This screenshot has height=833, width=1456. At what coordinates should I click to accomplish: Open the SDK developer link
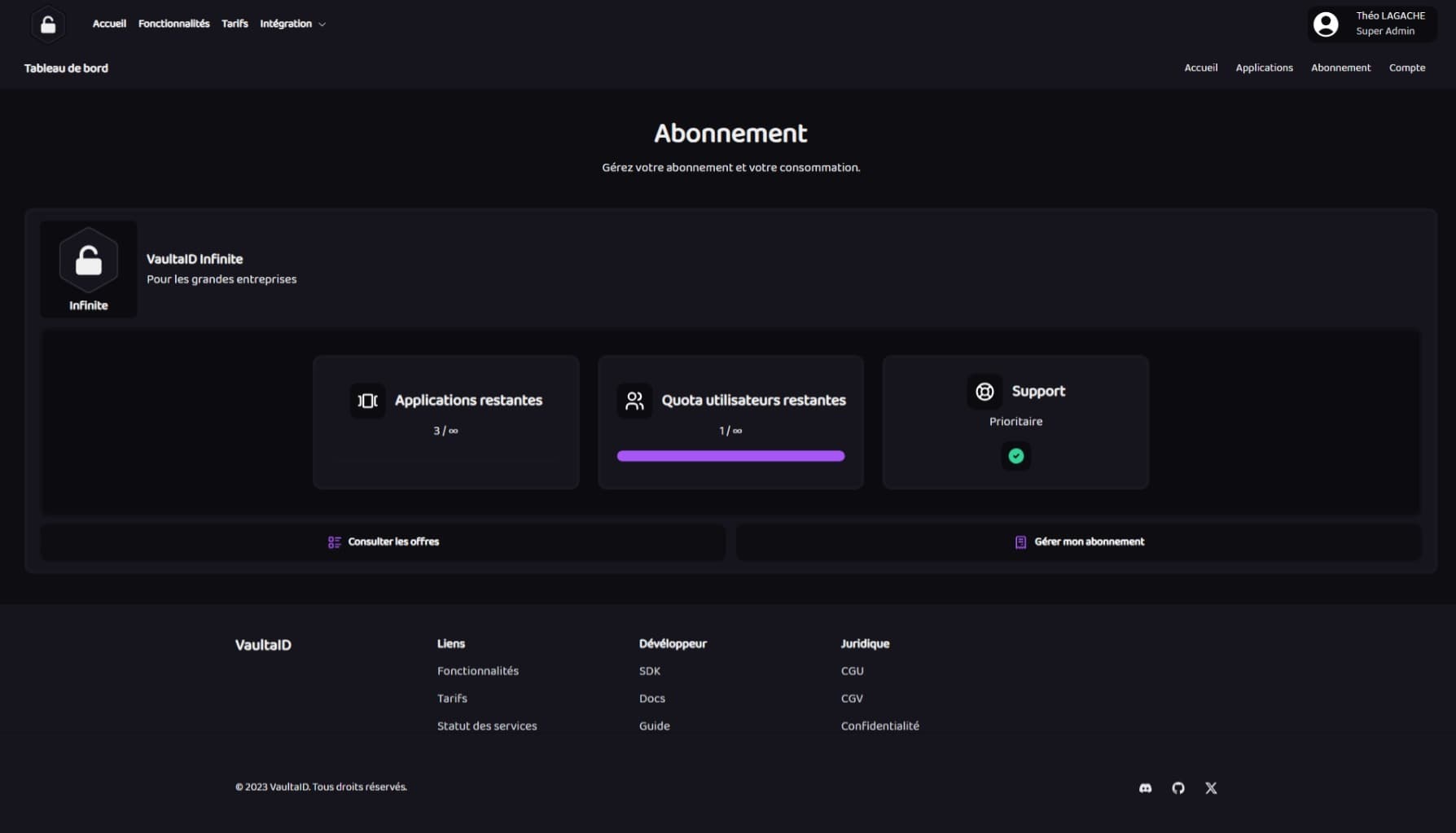[x=650, y=671]
